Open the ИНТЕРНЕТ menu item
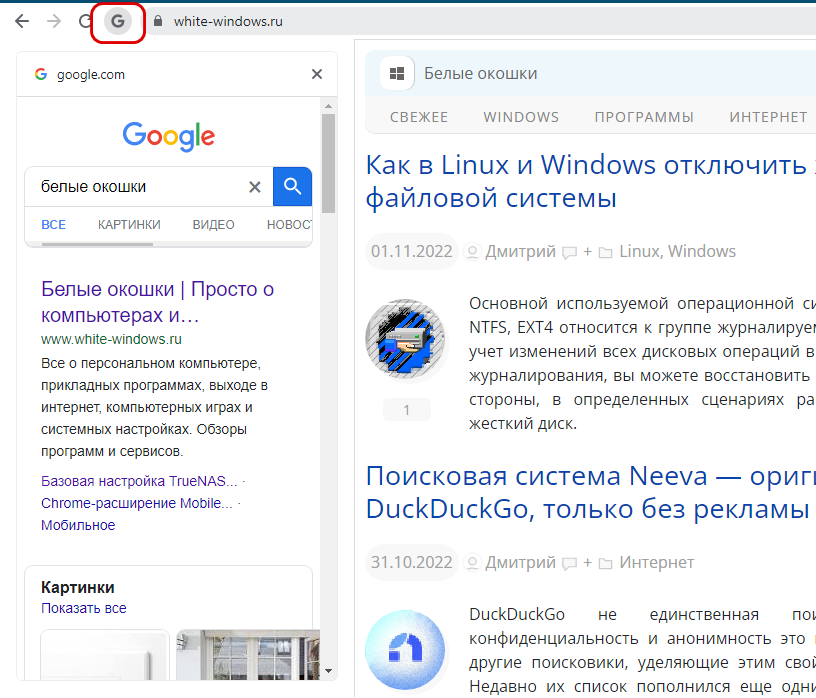The width and height of the screenshot is (816, 698). point(768,117)
